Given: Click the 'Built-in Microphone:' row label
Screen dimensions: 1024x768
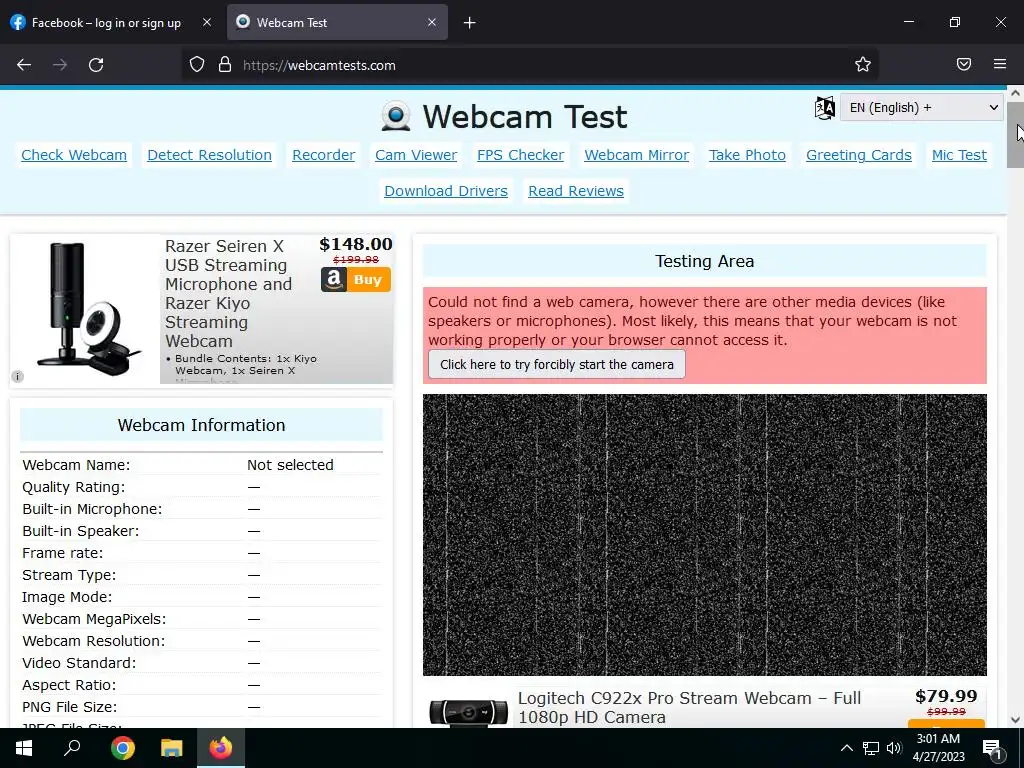Looking at the screenshot, I should [x=92, y=509].
